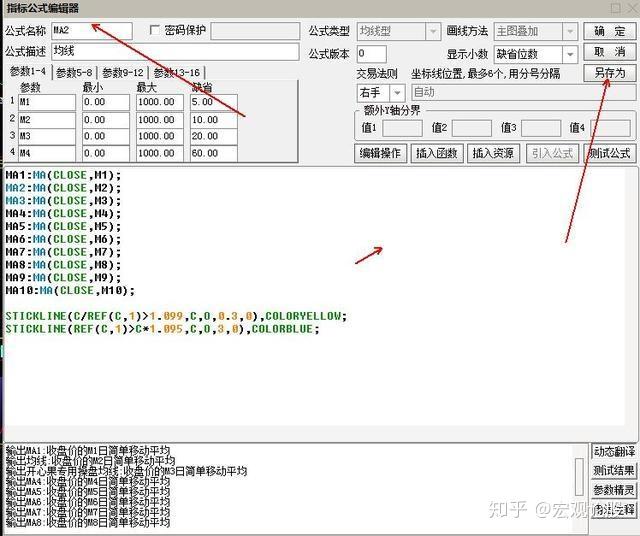This screenshot has height=536, width=640.
Task: Click the M1 default value 5.00
Action: pos(213,102)
